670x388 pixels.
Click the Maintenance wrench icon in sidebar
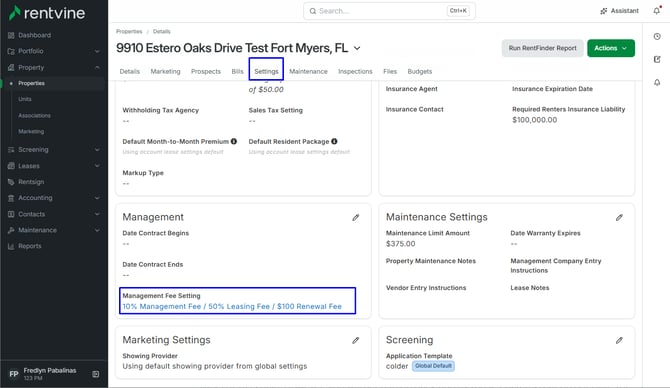point(11,230)
